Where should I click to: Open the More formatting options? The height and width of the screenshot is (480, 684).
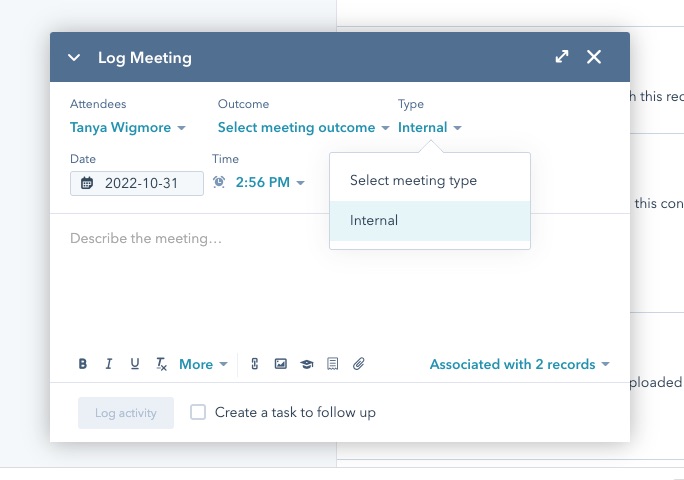pos(203,365)
